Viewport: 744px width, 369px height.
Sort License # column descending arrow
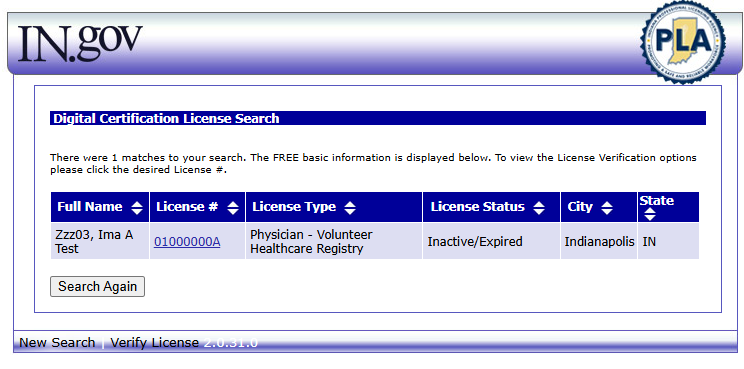[233, 212]
